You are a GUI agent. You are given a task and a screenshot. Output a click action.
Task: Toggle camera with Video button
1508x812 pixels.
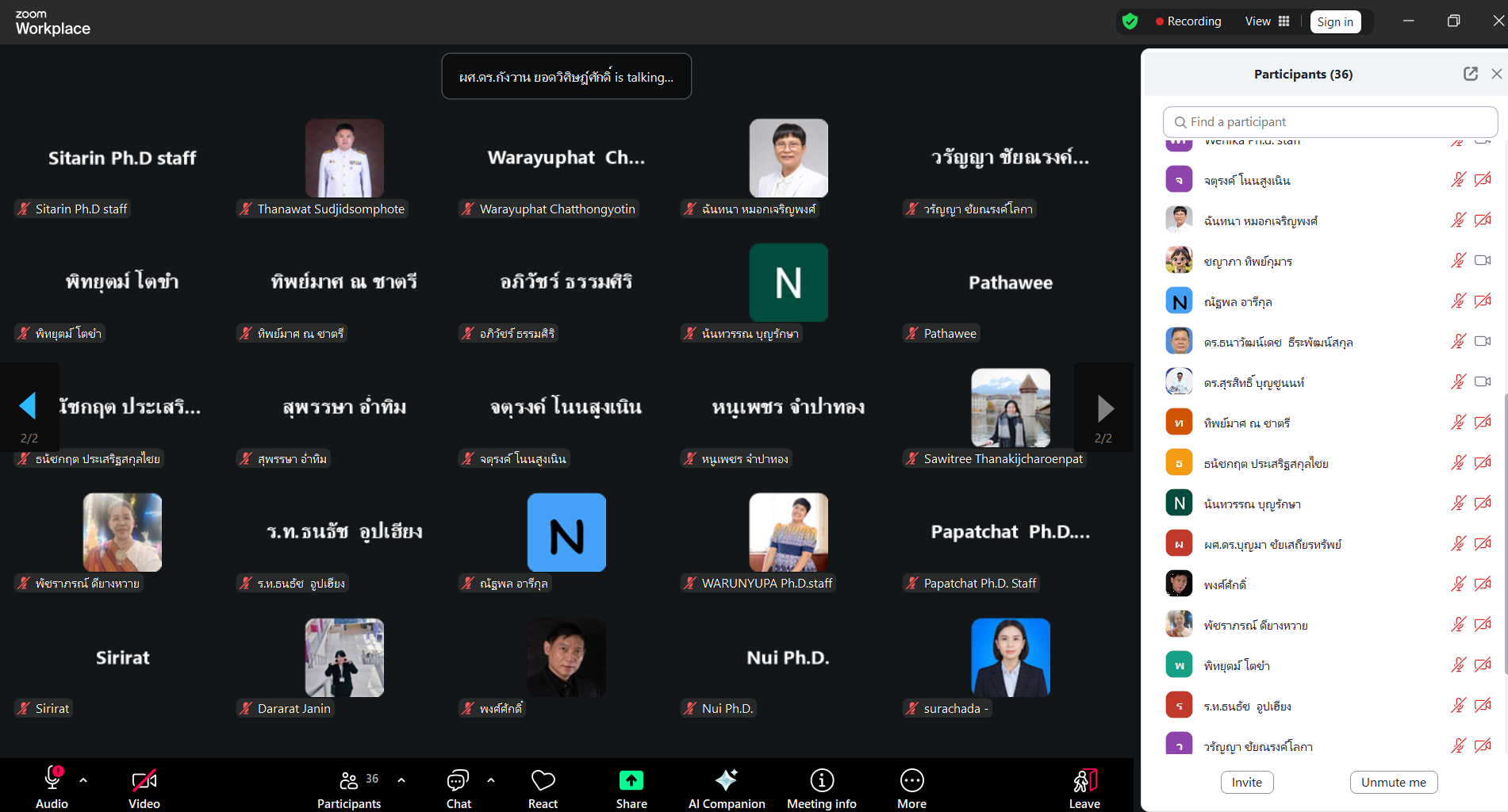144,788
